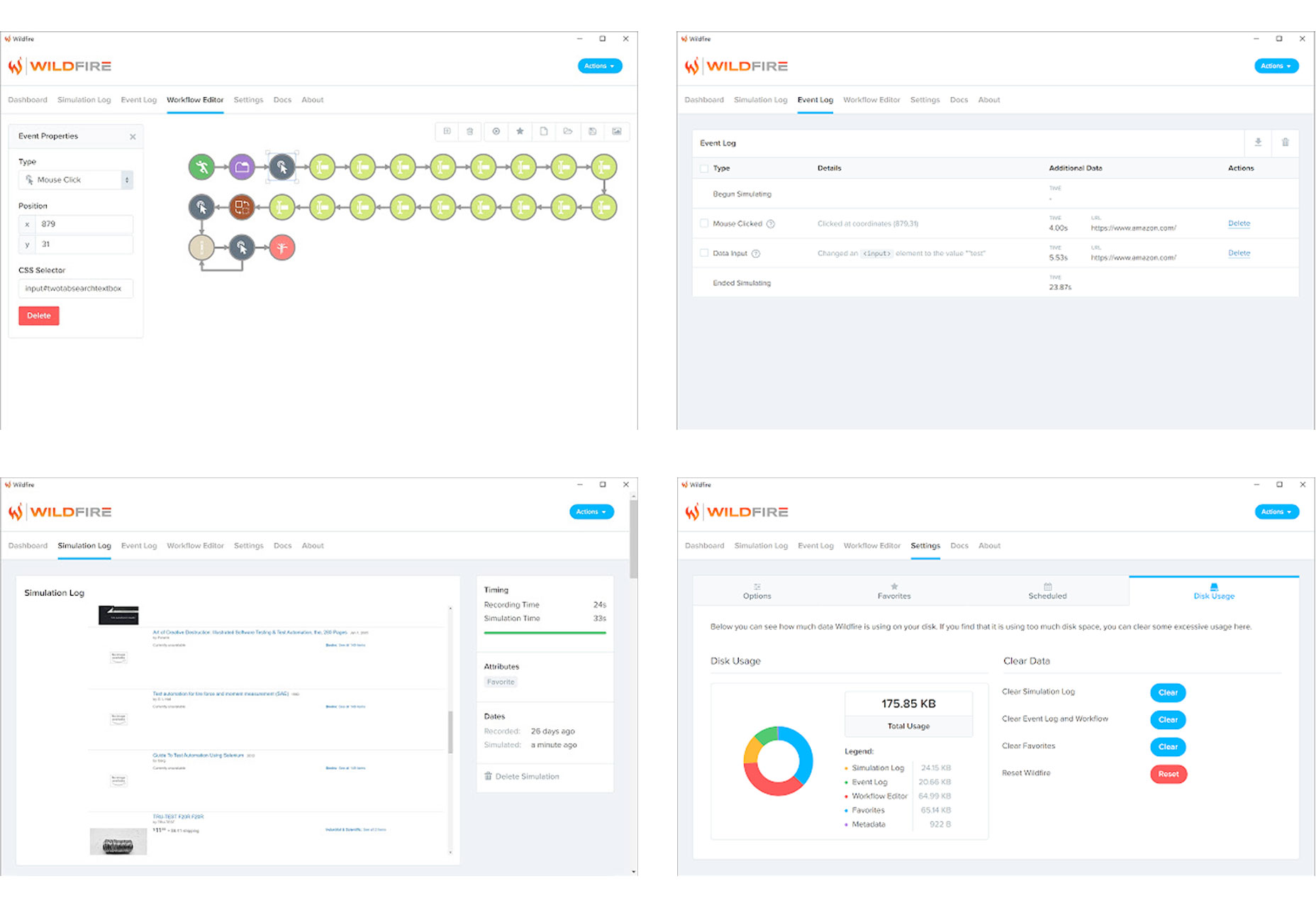1316x908 pixels.
Task: Click Delete link in Data Input row
Action: (1239, 253)
